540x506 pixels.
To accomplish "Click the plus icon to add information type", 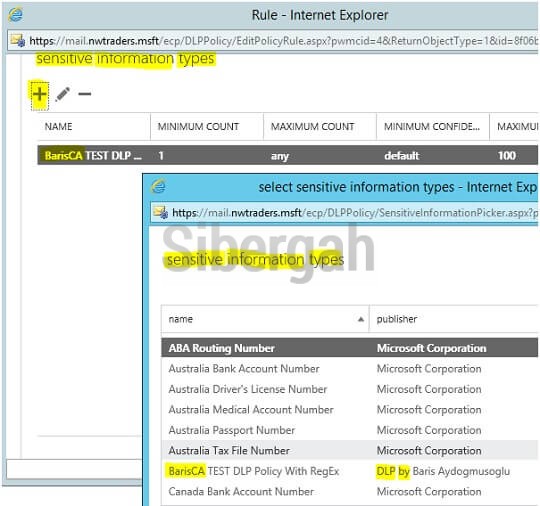I will tap(40, 94).
